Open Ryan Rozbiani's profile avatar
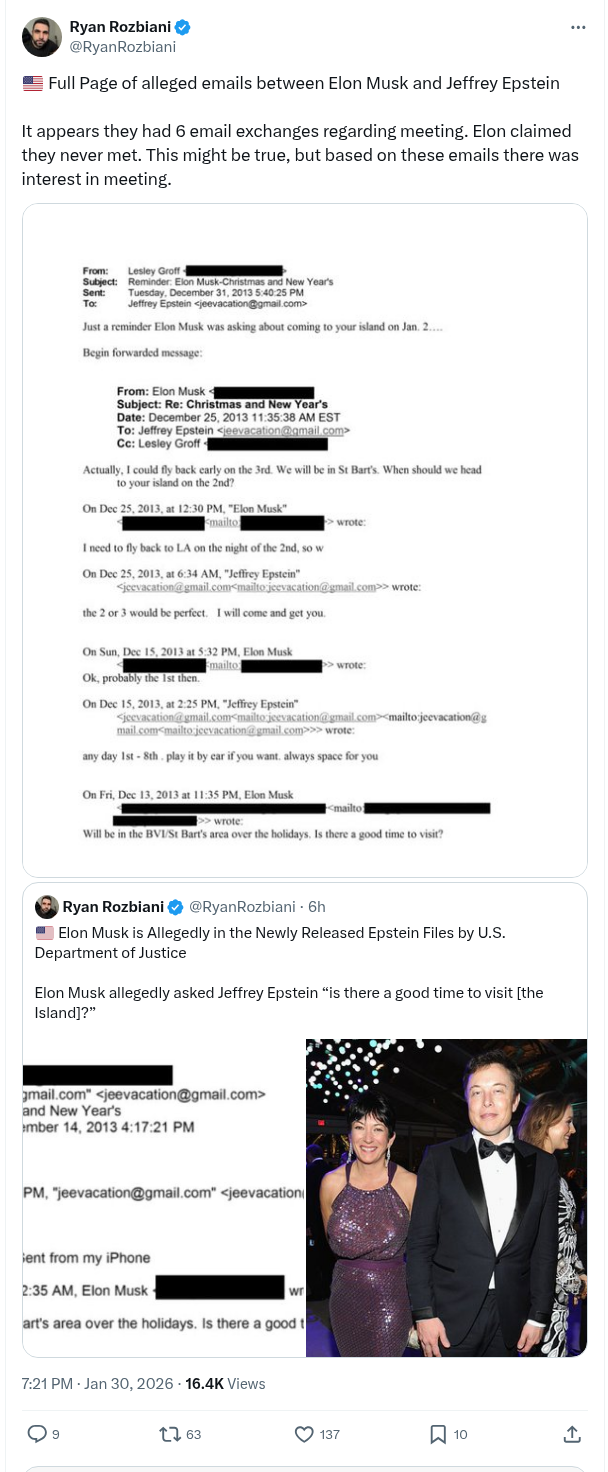The height and width of the screenshot is (1472, 608). [x=41, y=36]
